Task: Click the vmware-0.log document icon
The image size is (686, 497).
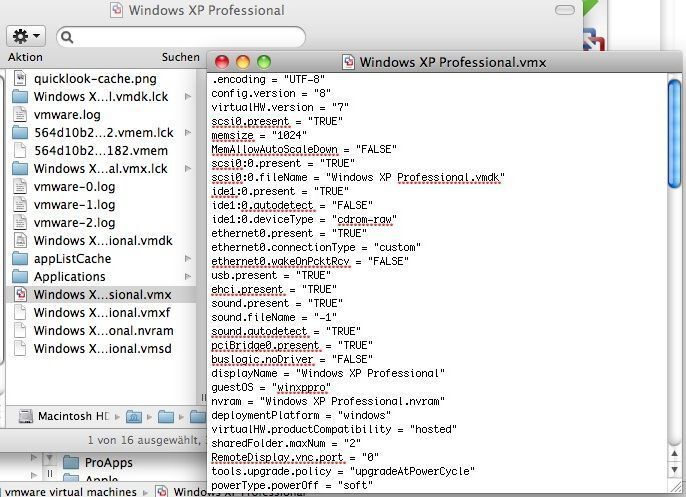Action: (20, 186)
